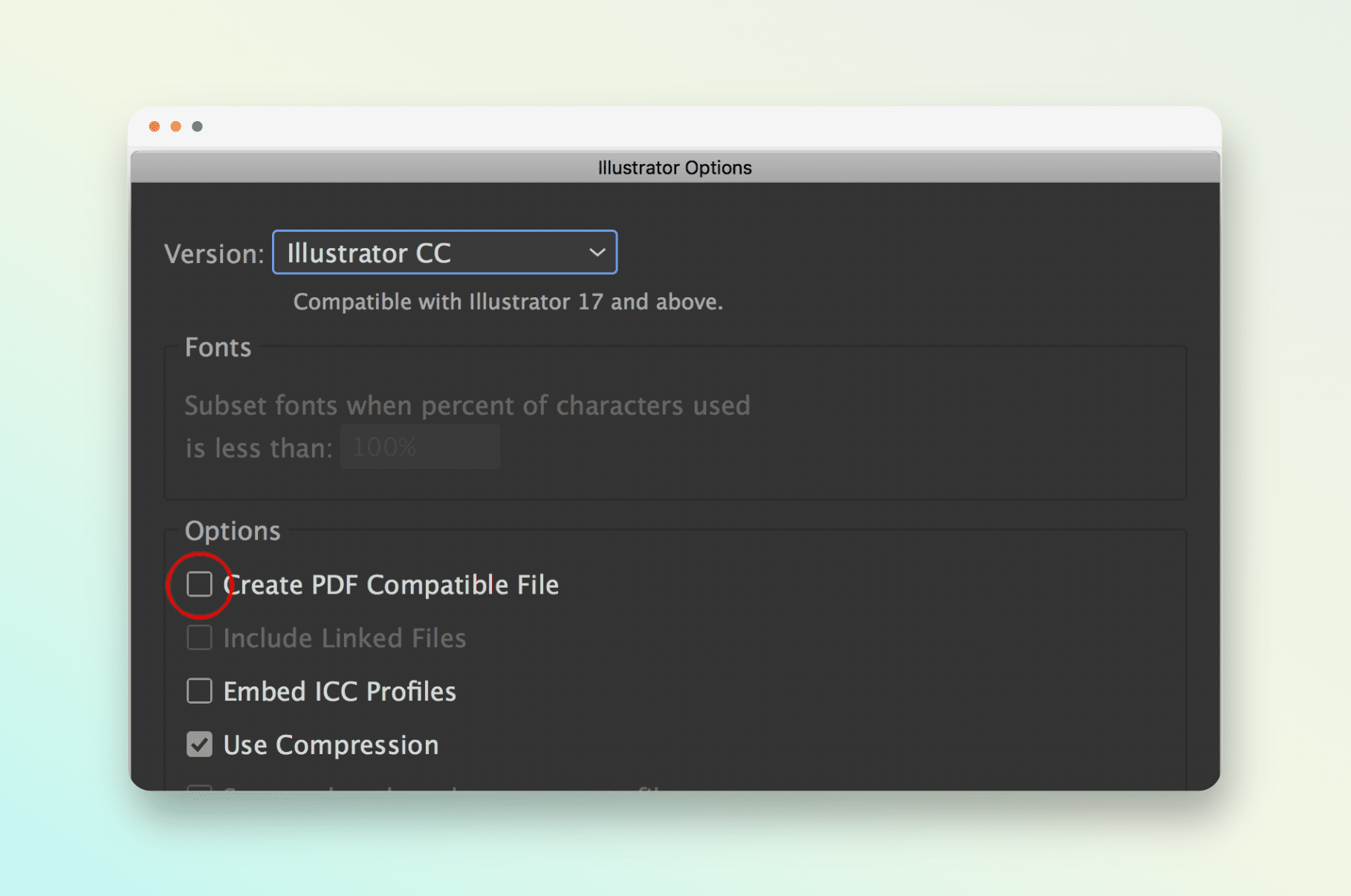Uncheck the Use Compression checkbox

(x=199, y=744)
